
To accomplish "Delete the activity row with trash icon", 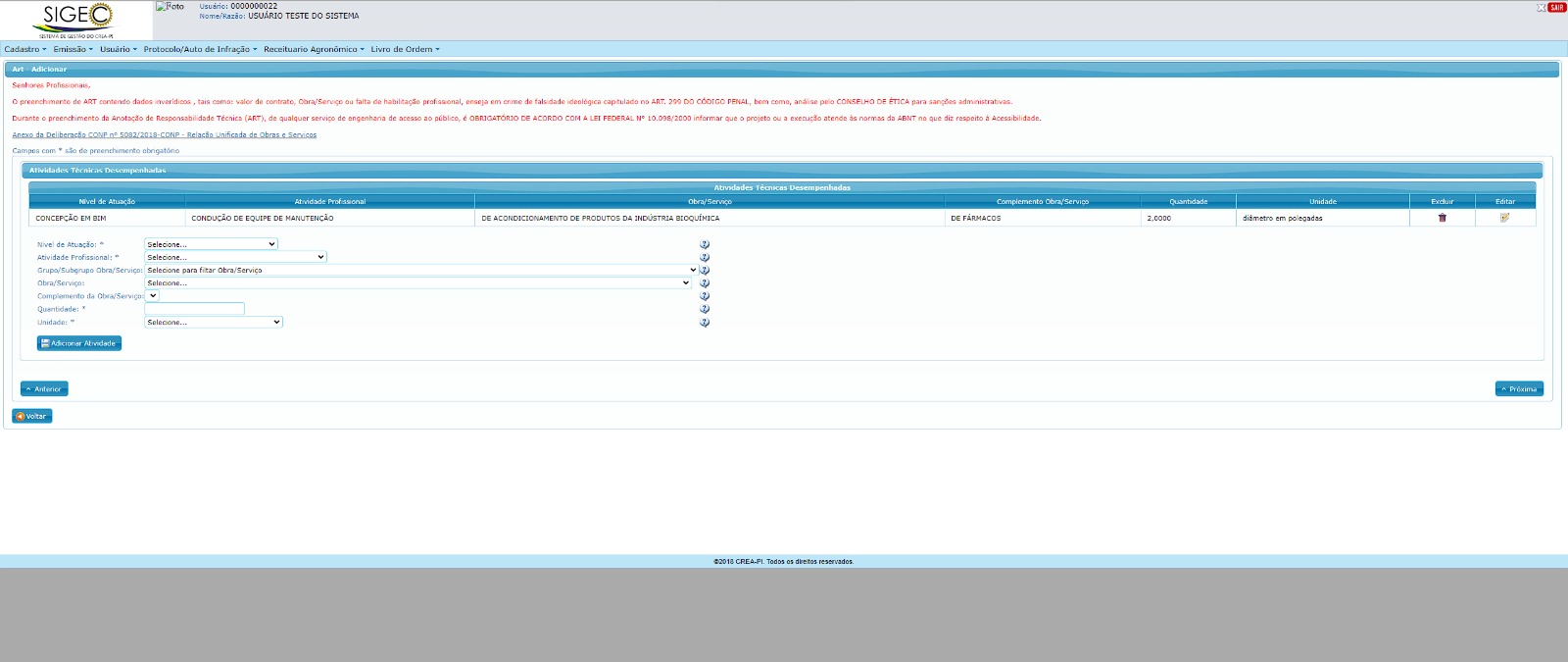I will 1442,218.
